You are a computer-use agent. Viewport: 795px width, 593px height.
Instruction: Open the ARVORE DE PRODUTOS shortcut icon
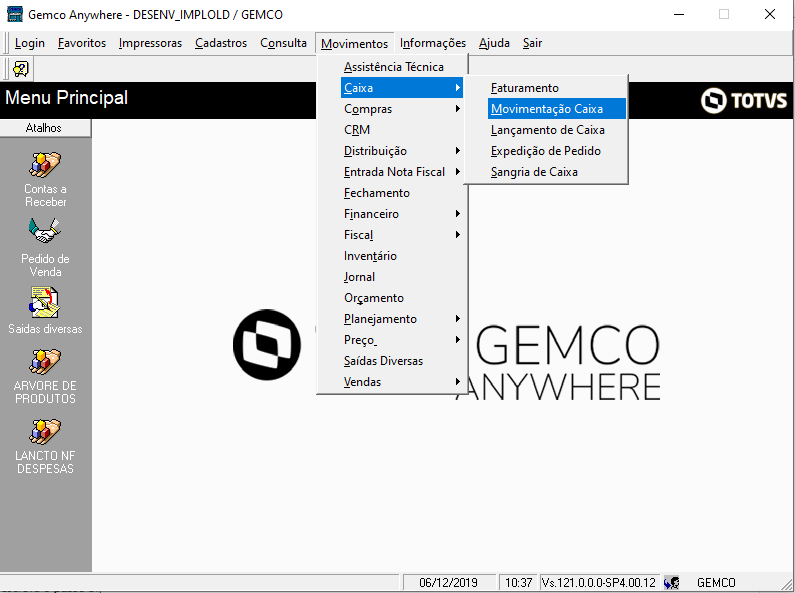(45, 361)
